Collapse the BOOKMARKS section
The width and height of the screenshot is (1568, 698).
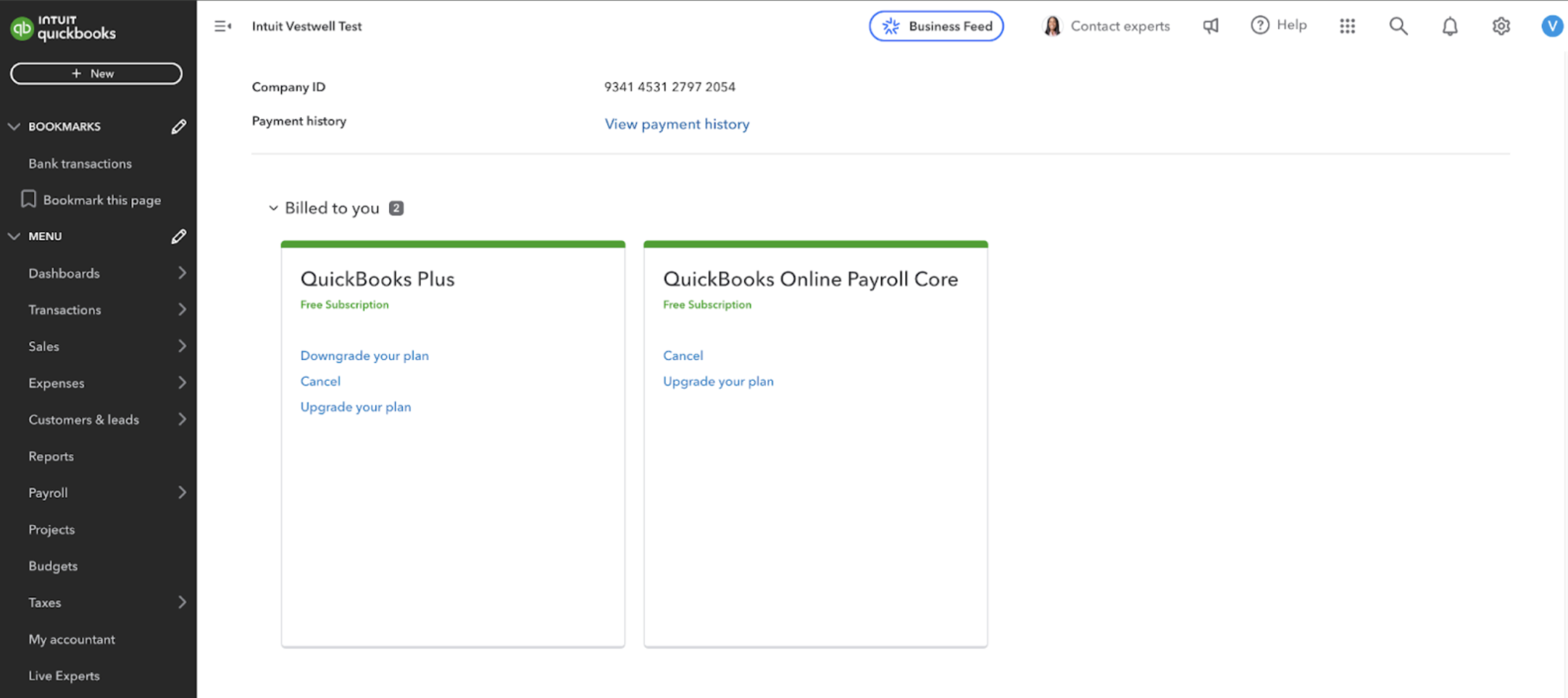point(14,127)
